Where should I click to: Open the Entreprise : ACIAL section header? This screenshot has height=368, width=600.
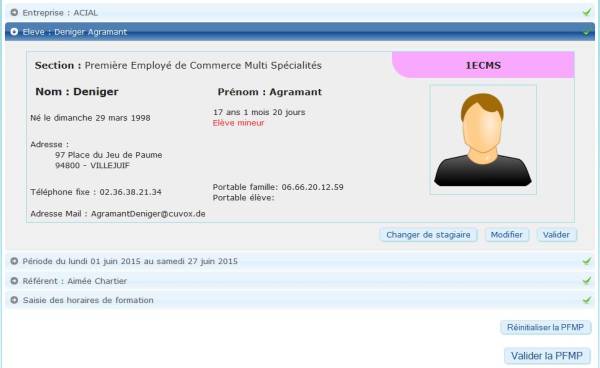[x=300, y=13]
